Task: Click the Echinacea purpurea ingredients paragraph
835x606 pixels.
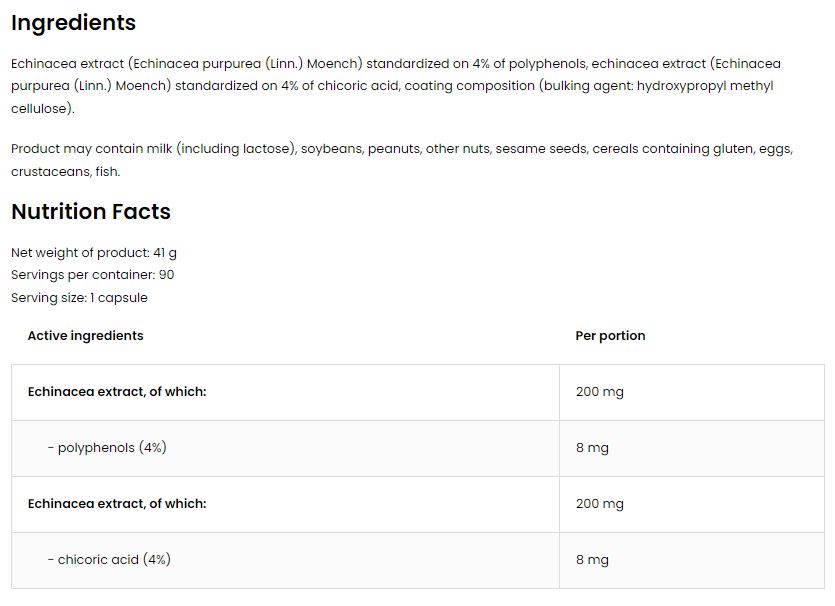Action: pos(396,86)
